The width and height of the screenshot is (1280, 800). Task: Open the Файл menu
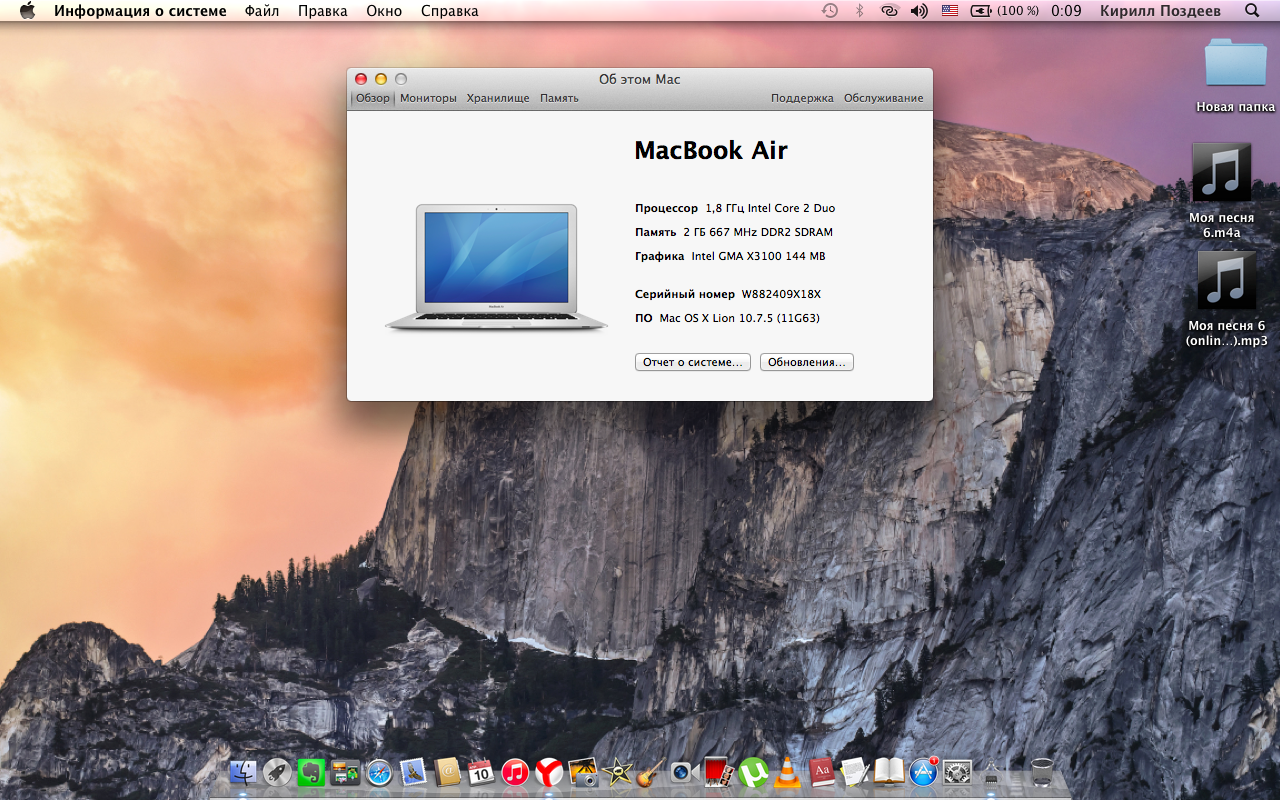click(262, 11)
